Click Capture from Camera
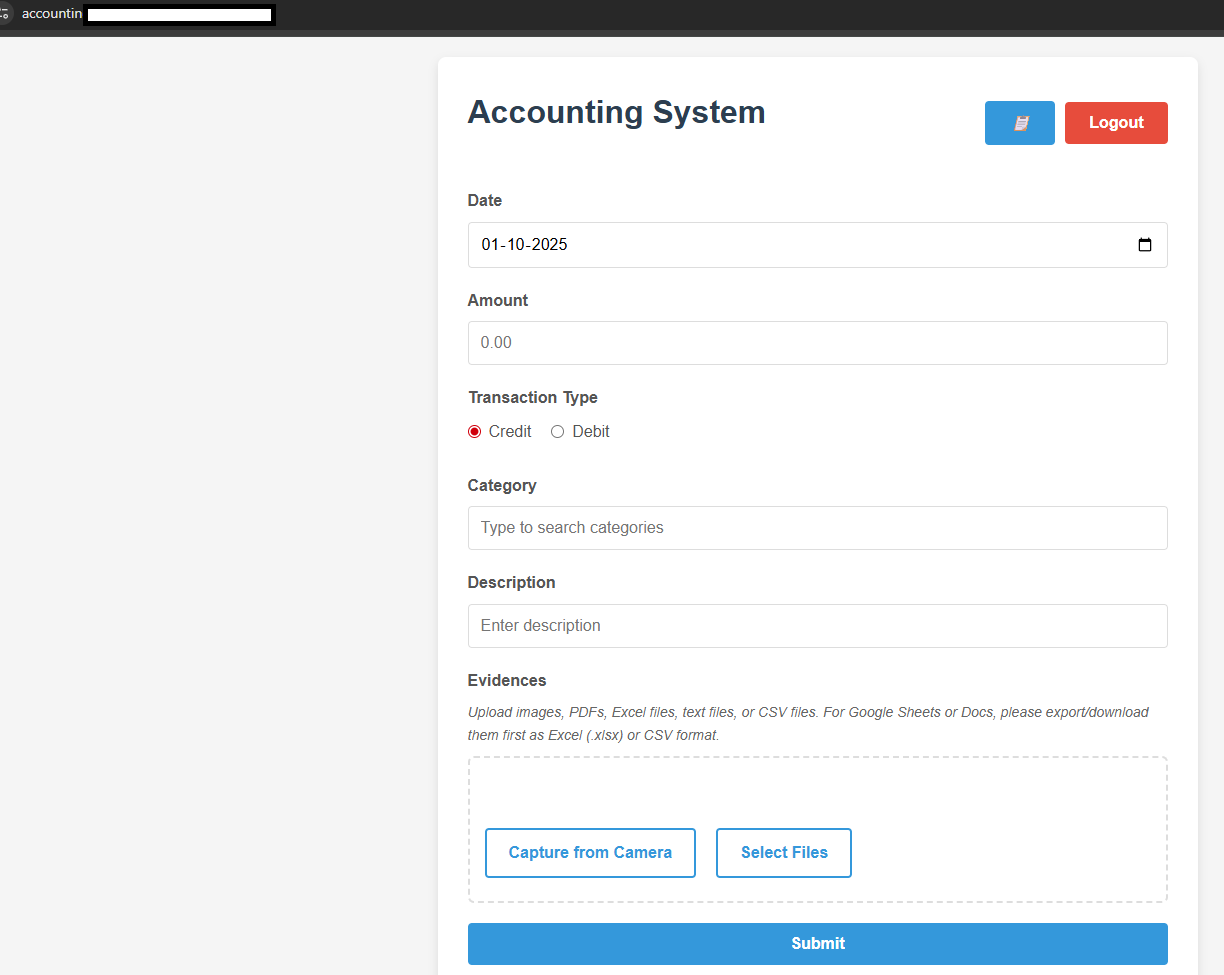The height and width of the screenshot is (975, 1224). click(x=590, y=852)
